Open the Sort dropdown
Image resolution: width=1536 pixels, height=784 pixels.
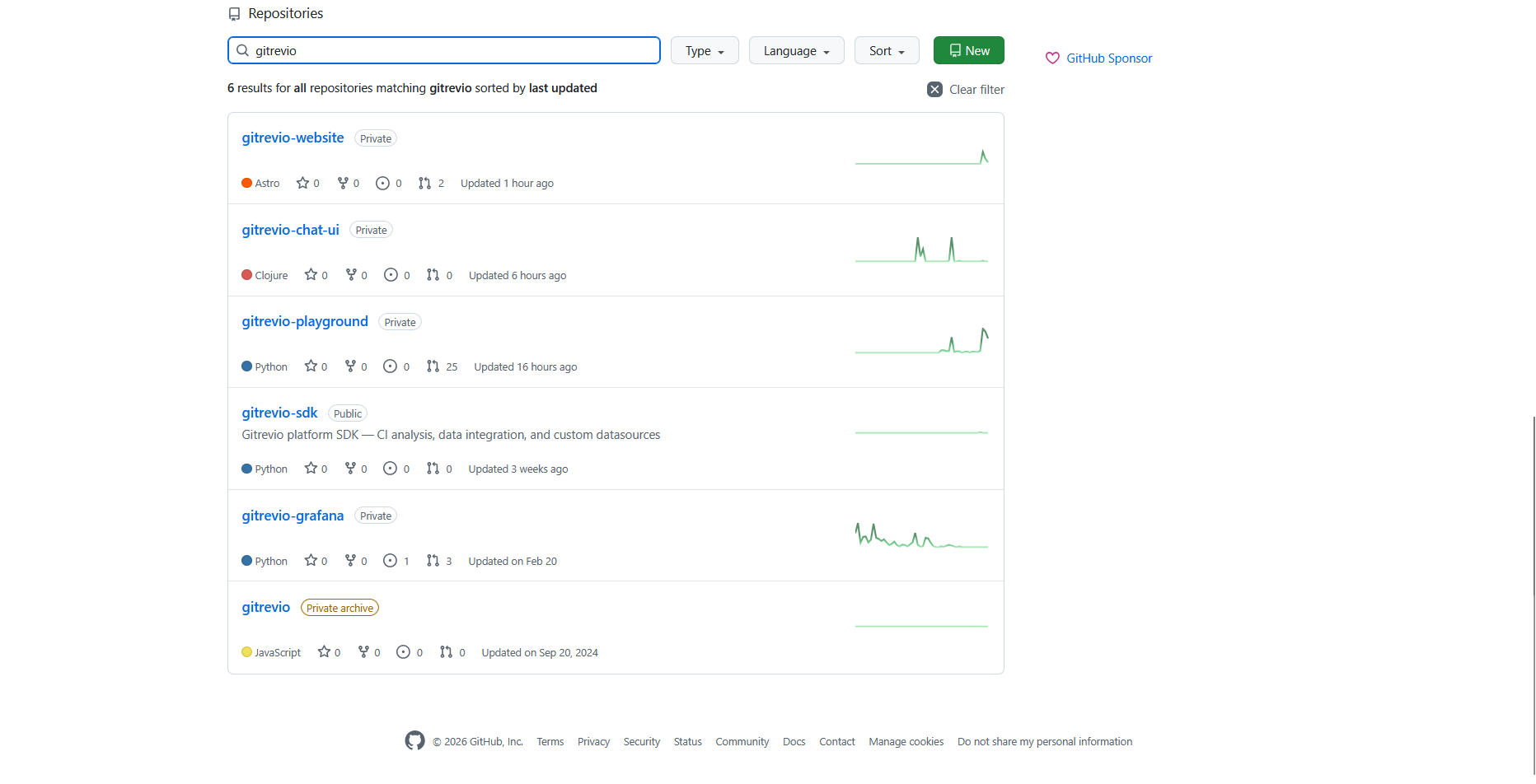click(887, 50)
